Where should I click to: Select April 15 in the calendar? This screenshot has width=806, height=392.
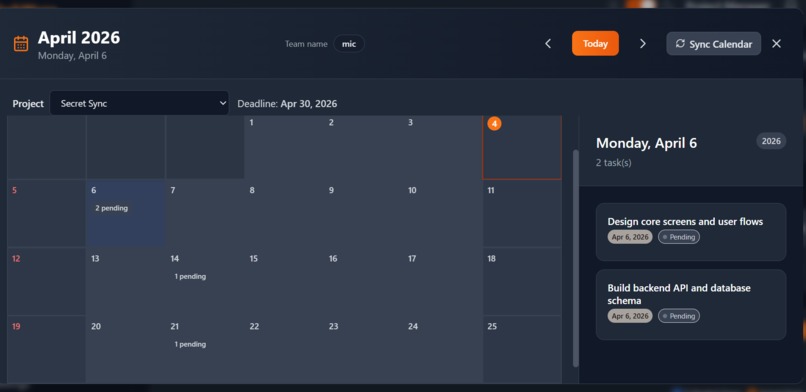click(284, 282)
